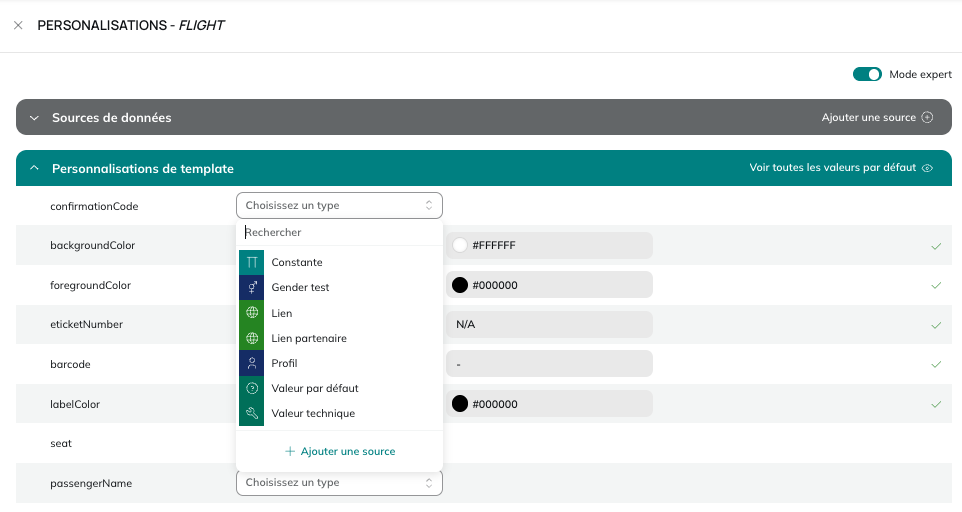Select the Lien partenaire option

[339, 338]
